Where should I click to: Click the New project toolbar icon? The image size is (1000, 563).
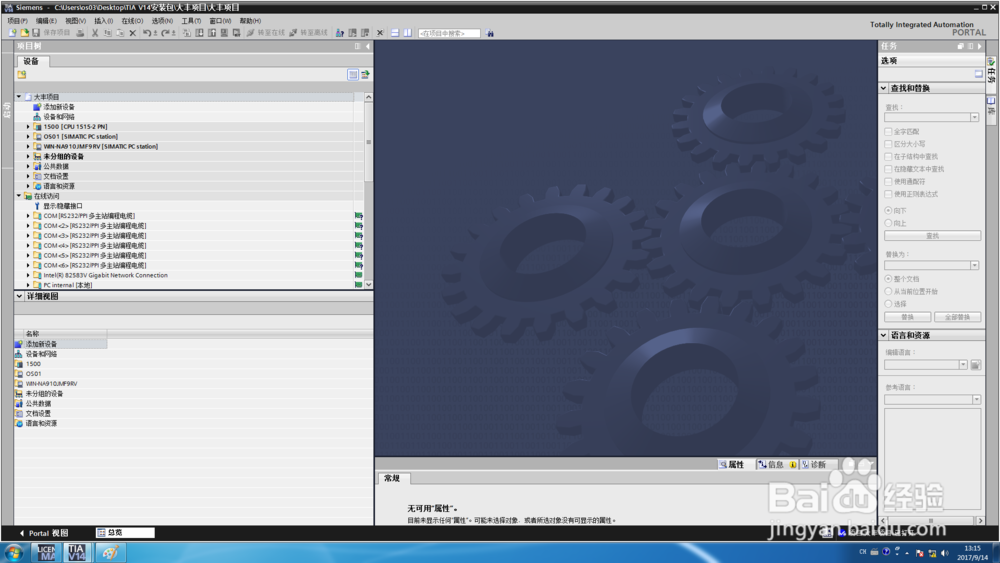click(x=12, y=33)
